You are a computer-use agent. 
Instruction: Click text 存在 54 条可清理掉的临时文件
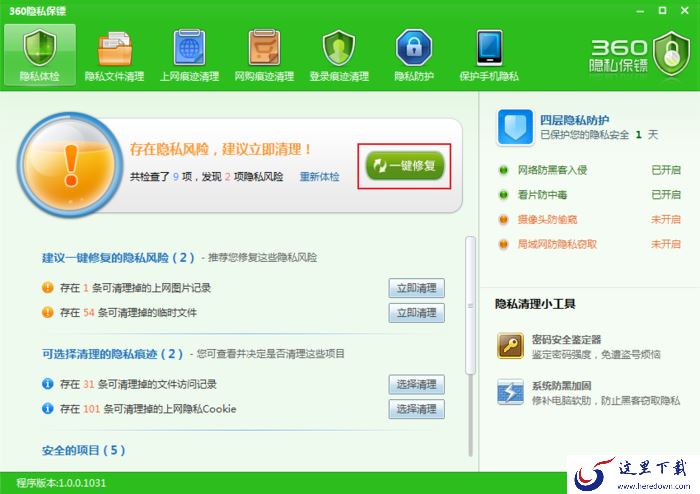(x=128, y=312)
